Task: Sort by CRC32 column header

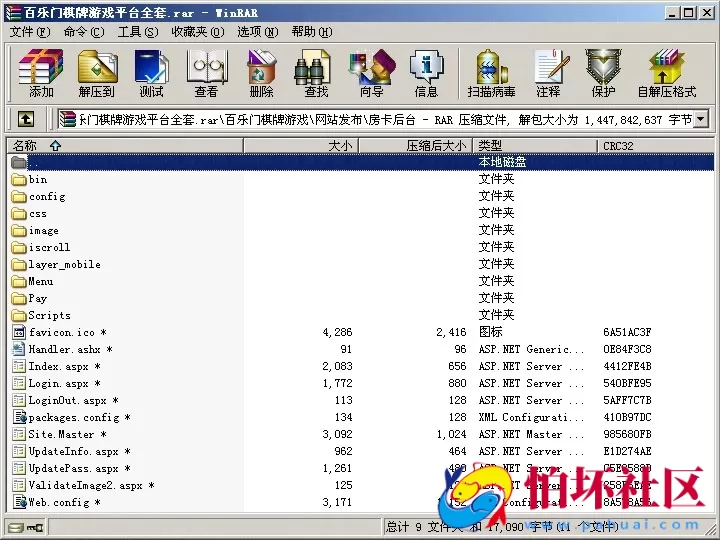Action: coord(656,146)
